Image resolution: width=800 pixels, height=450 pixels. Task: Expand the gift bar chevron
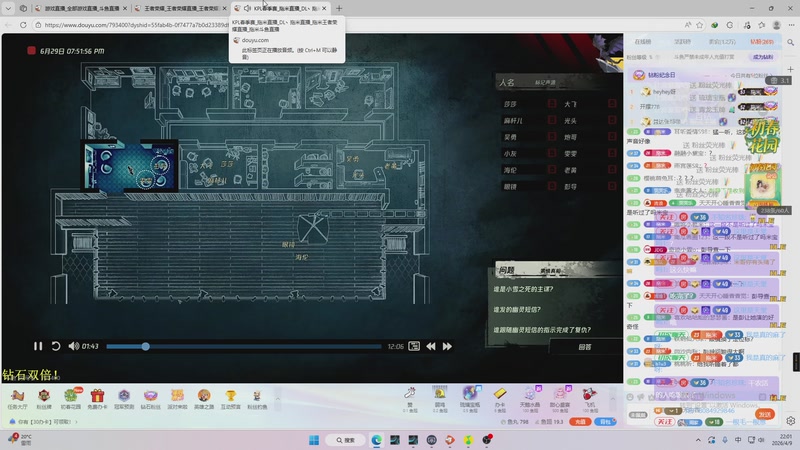(613, 399)
